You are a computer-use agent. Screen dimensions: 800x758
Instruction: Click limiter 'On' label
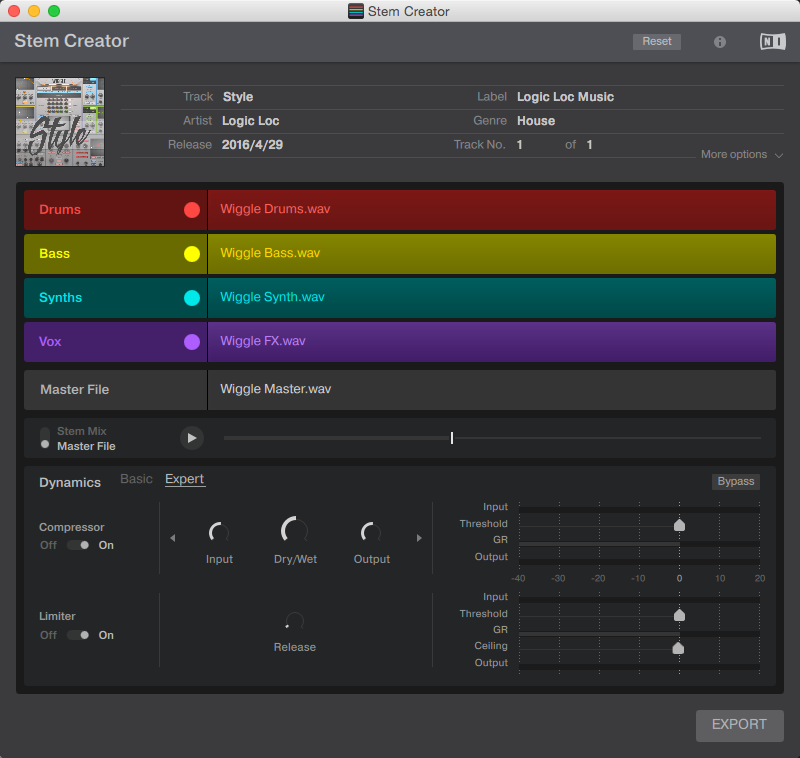click(x=106, y=635)
